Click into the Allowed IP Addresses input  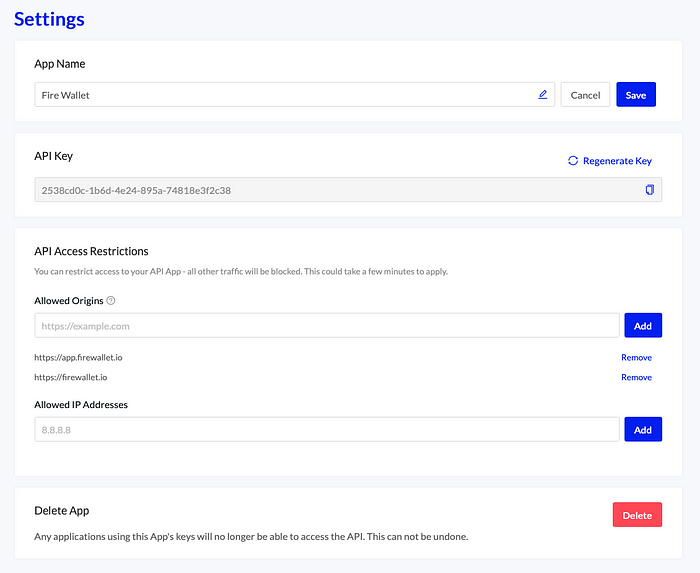pos(326,430)
